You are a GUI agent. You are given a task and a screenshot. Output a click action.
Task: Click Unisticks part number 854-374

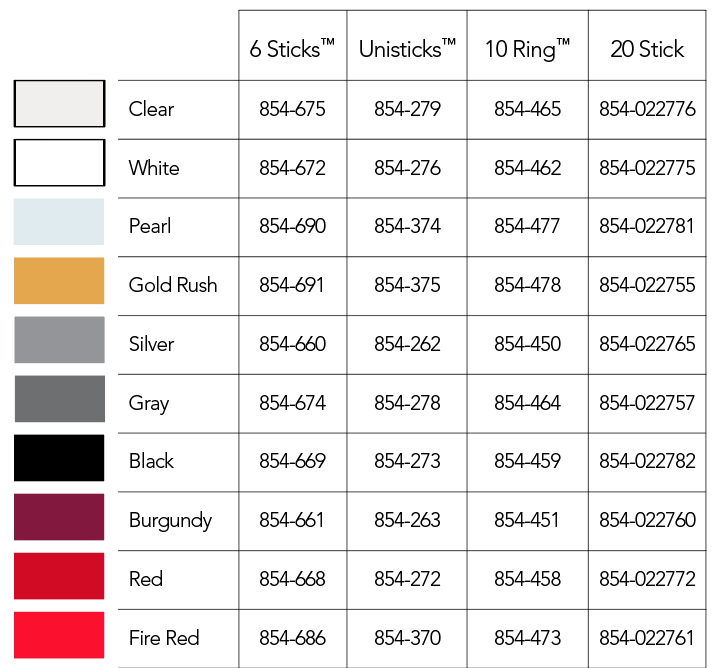click(x=407, y=226)
